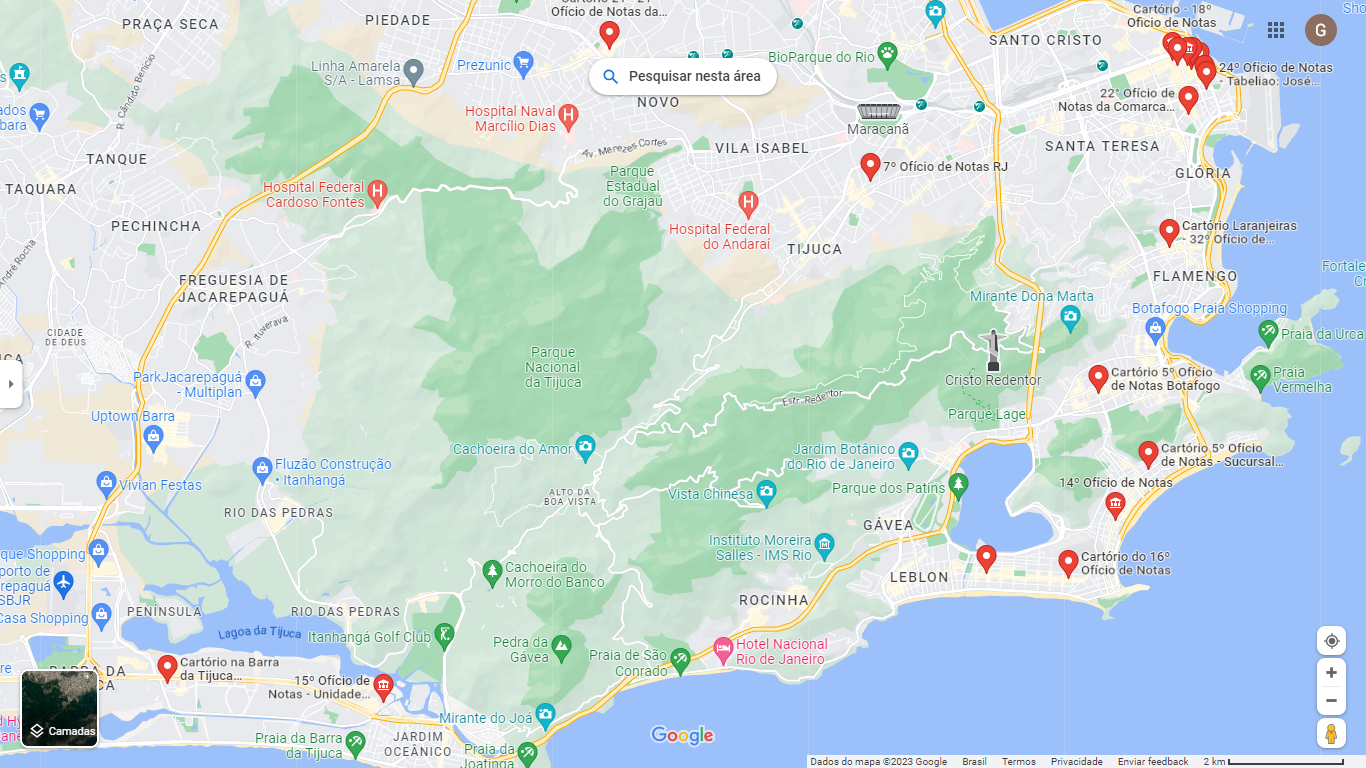The width and height of the screenshot is (1366, 768).
Task: Open the Jardim Botânico camera marker
Action: [x=908, y=453]
